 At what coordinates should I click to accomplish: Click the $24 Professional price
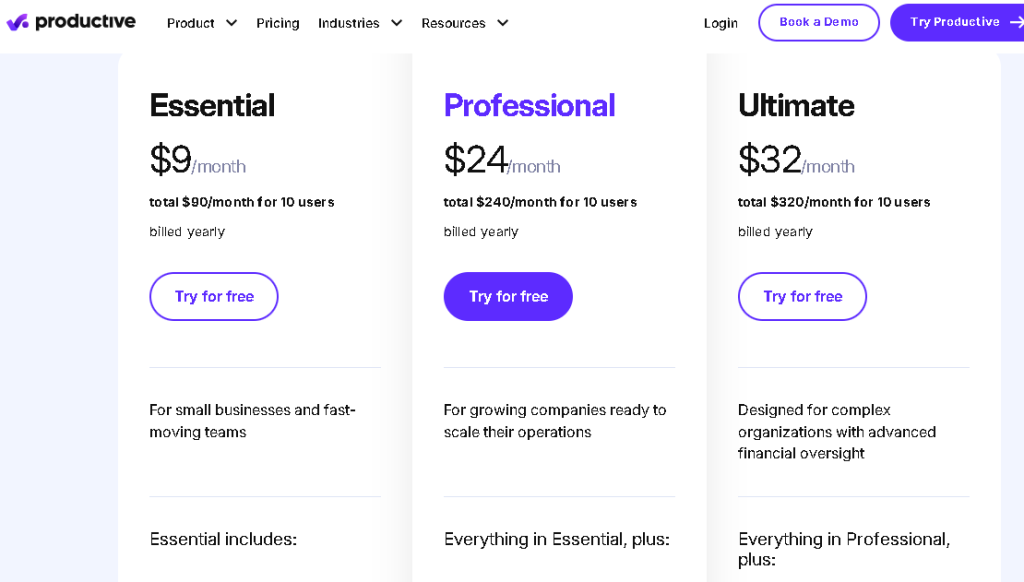pos(475,160)
